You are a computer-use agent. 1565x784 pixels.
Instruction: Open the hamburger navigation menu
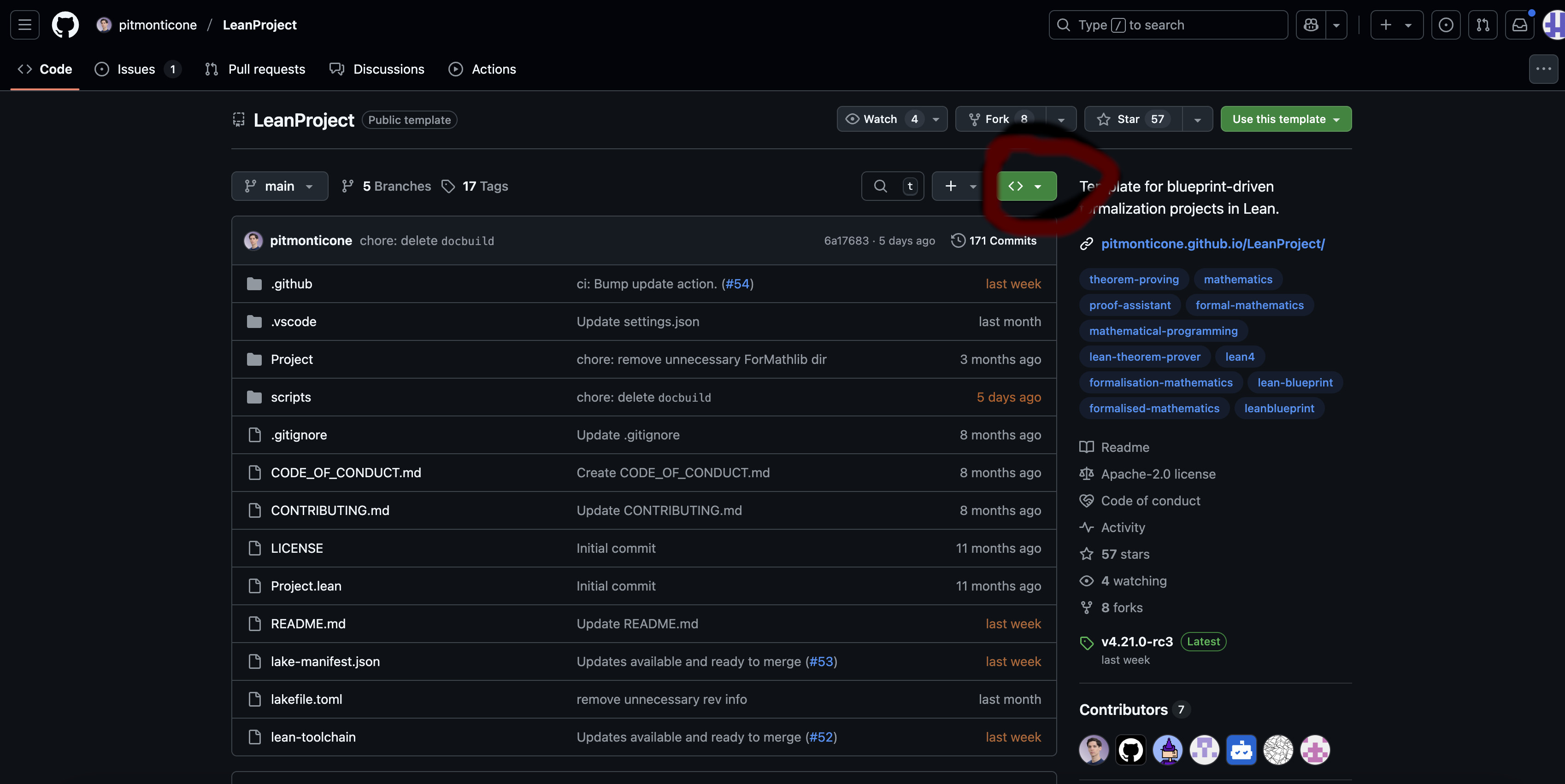(x=25, y=25)
